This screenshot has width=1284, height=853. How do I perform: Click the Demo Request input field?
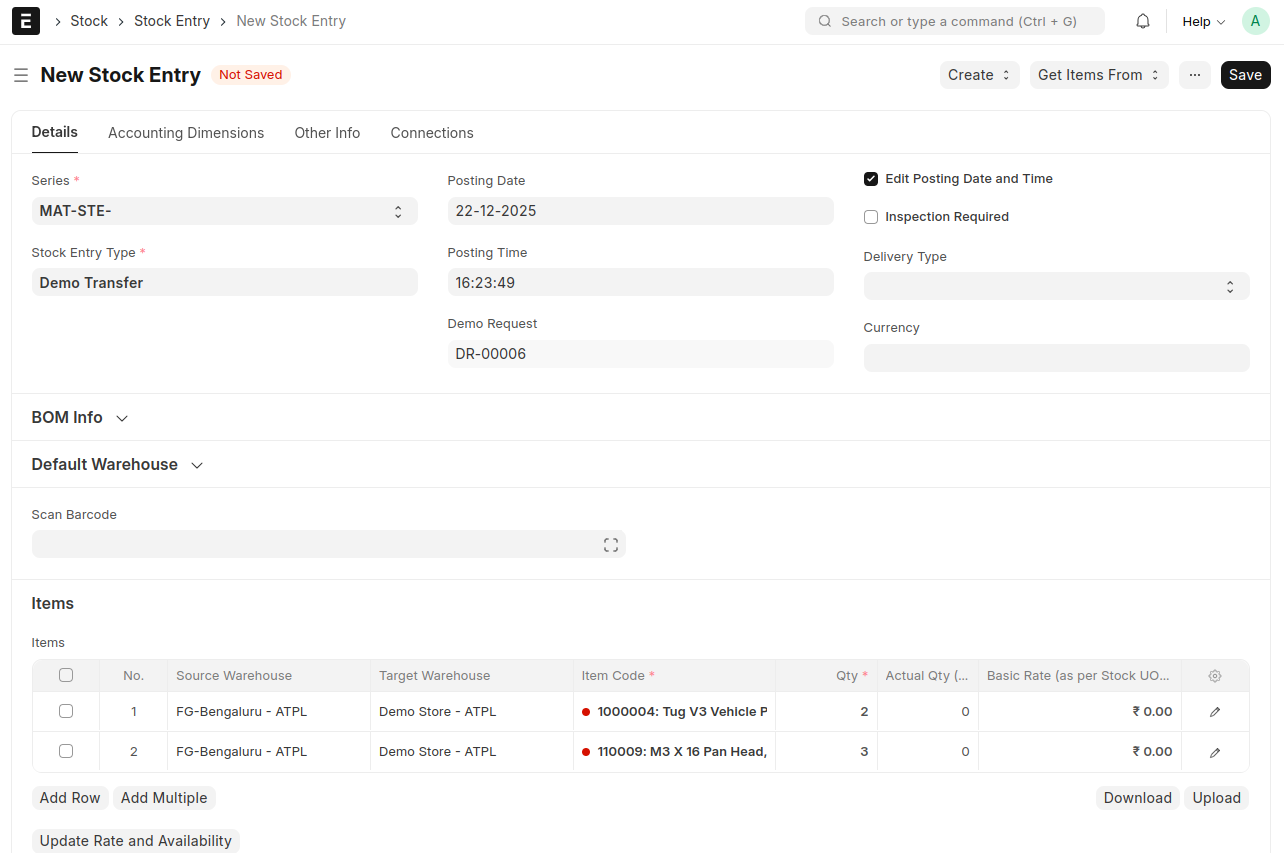click(x=640, y=354)
